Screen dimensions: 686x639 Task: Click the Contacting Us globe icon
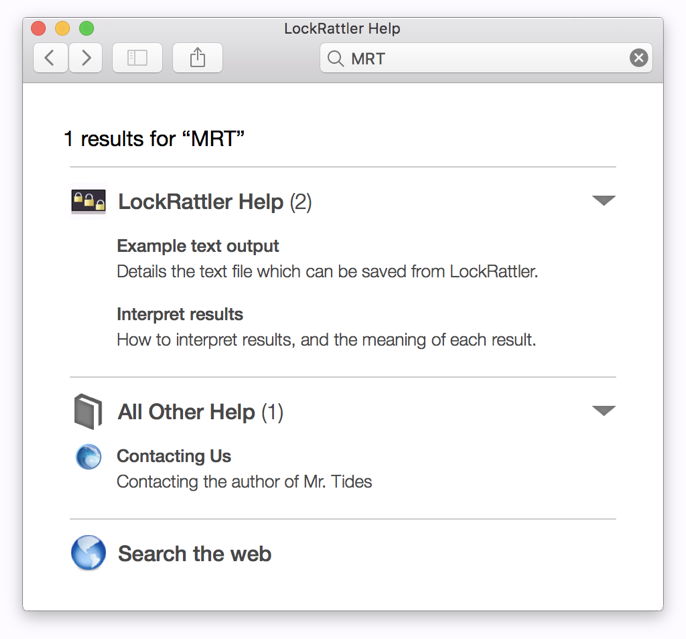click(x=89, y=457)
